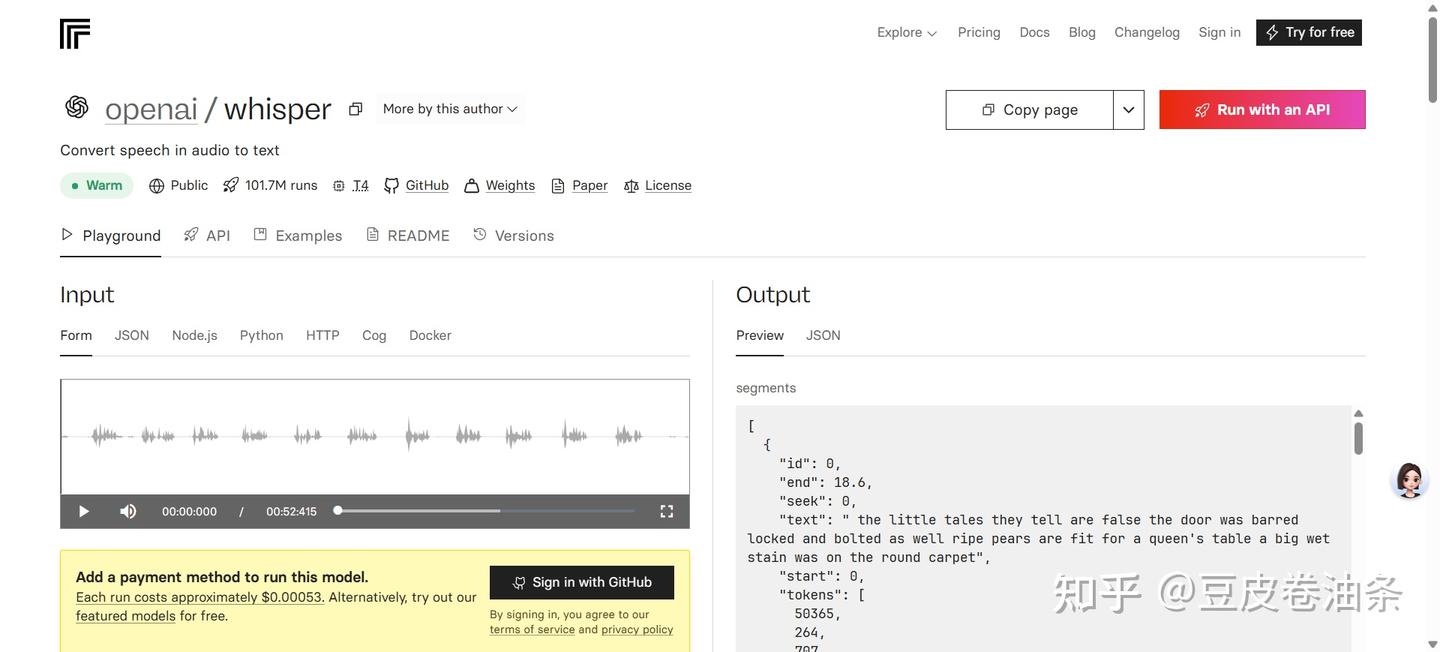Switch to the Examples tab

click(298, 235)
